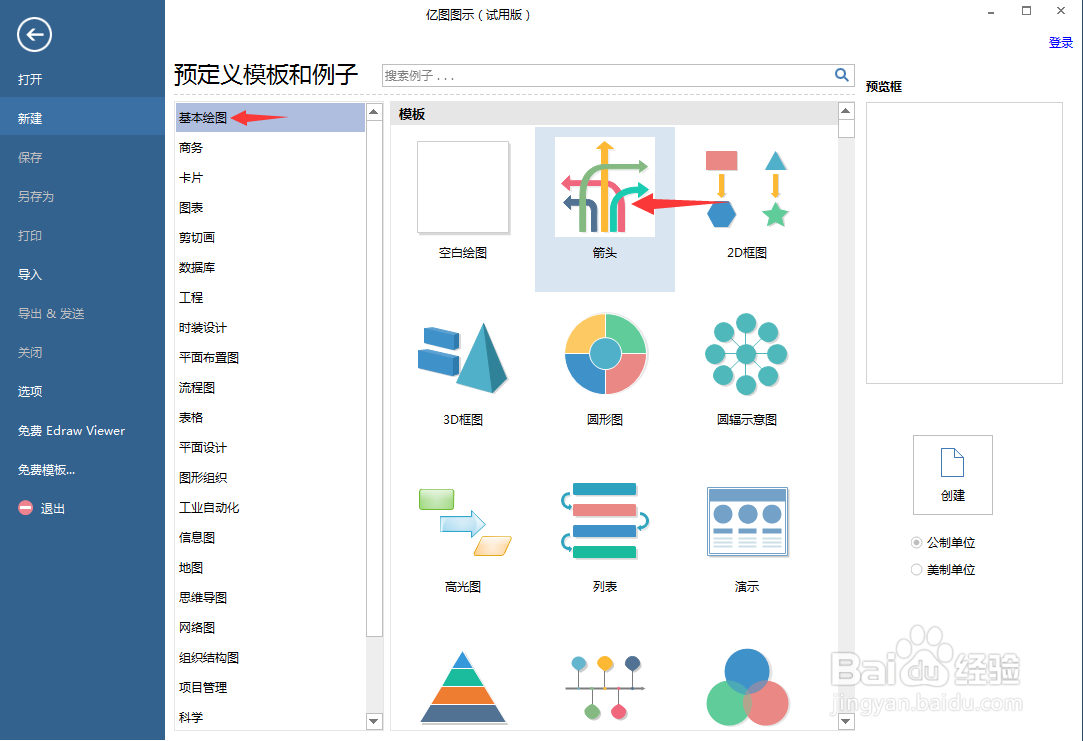The width and height of the screenshot is (1083, 741).
Task: Select the 图表 category
Action: pos(191,207)
